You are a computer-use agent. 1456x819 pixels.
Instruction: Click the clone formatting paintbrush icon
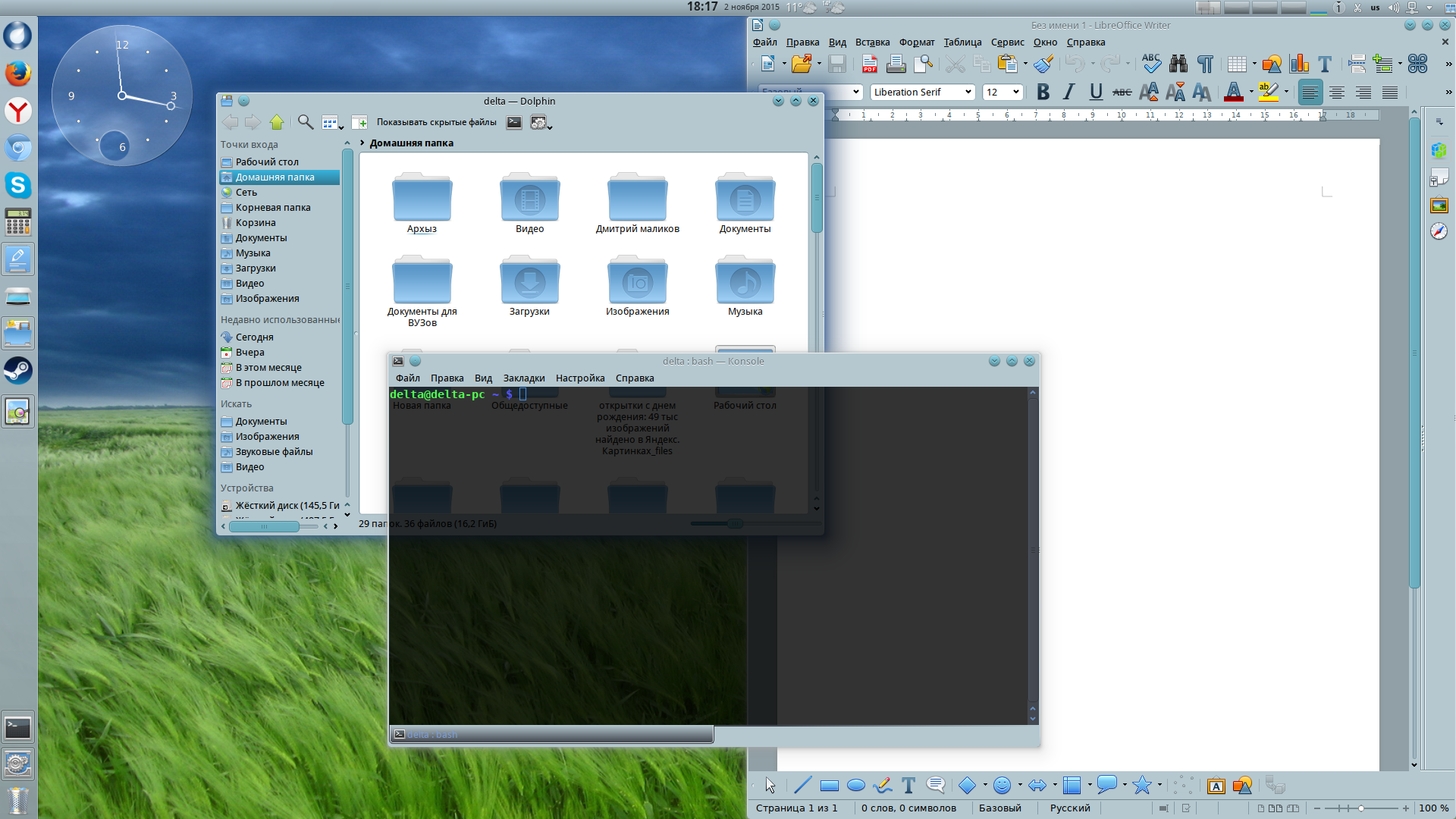[1044, 64]
